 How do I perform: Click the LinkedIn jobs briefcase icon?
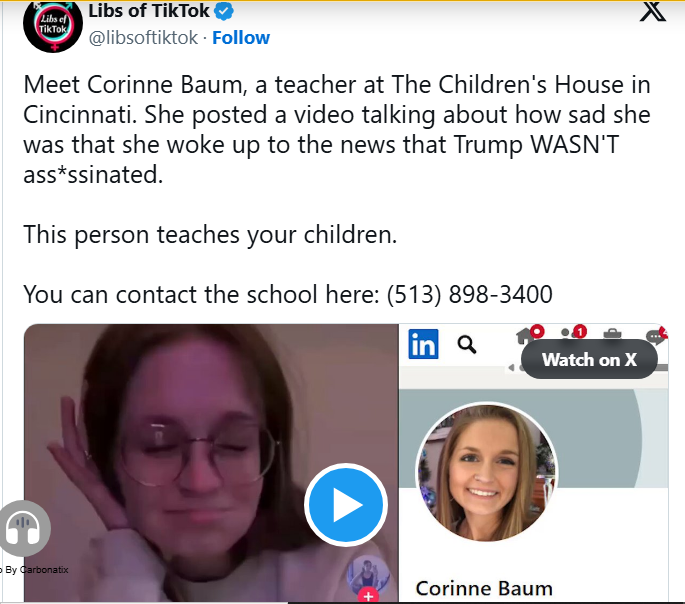612,334
